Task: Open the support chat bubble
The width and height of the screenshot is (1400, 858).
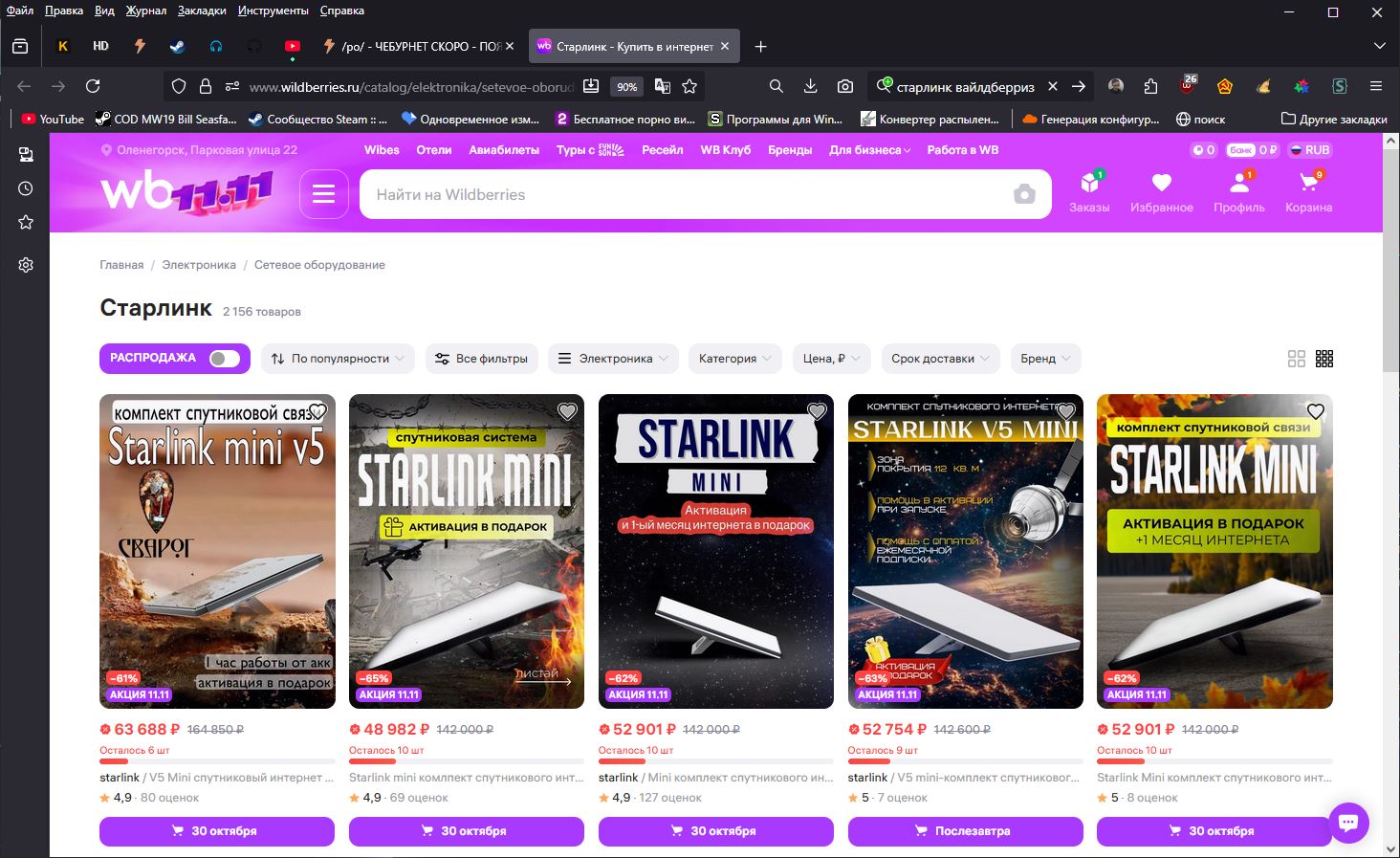Action: click(x=1348, y=823)
